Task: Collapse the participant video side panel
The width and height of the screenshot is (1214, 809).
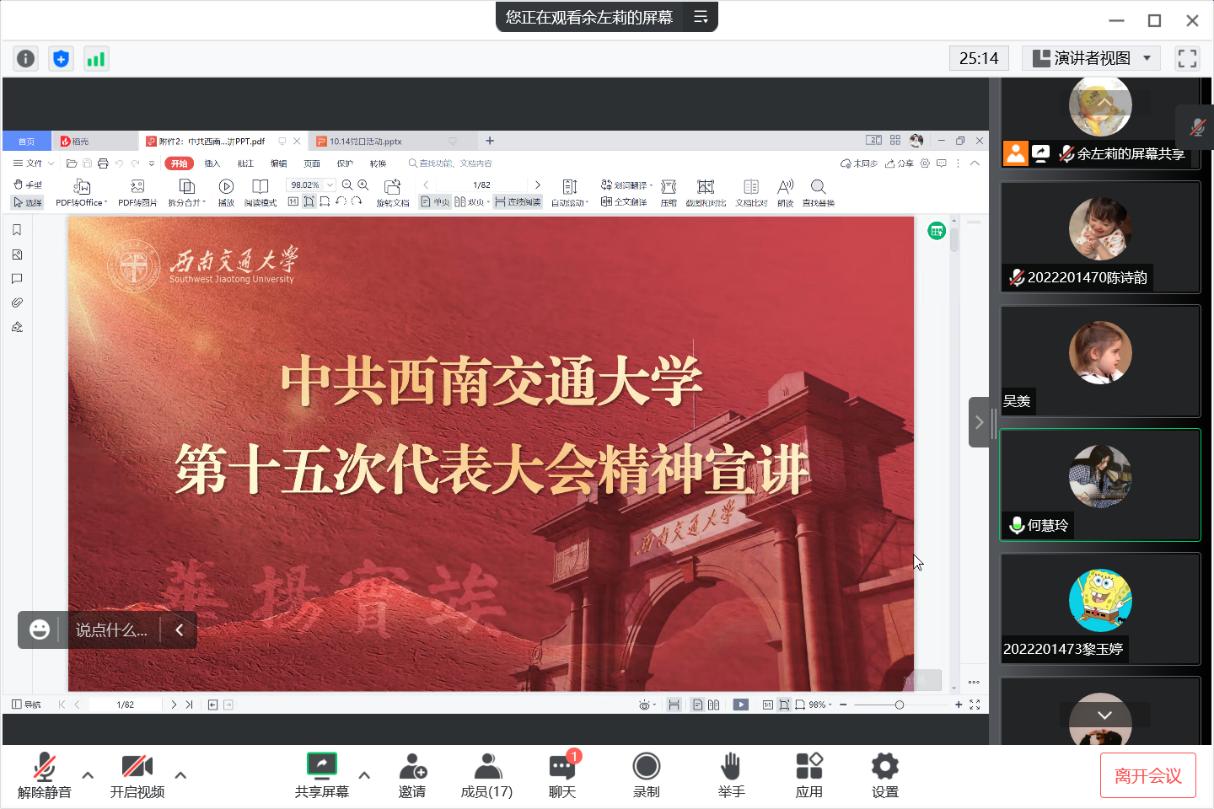Action: coord(979,422)
